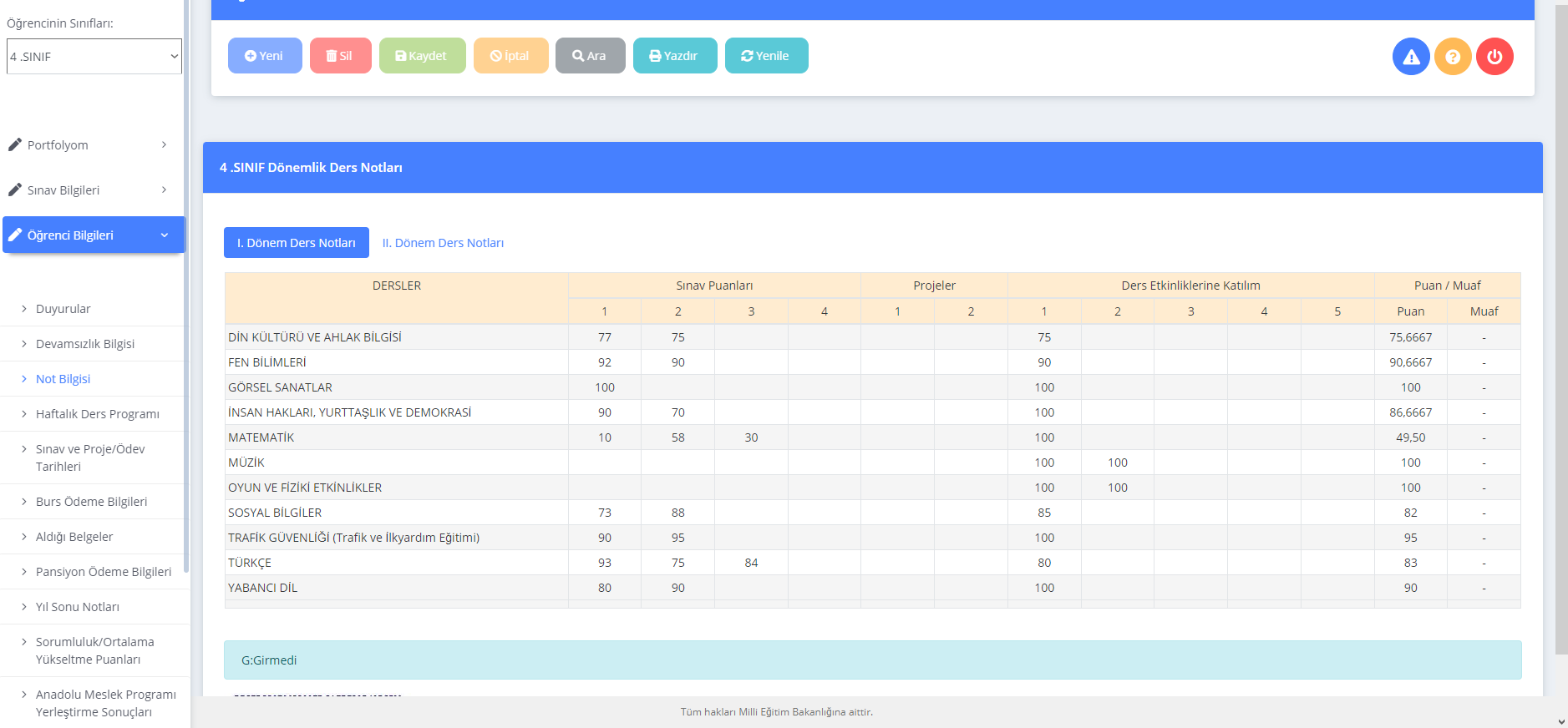Click the chevron beside Yıl Sonu Notları
Screen dimensions: 1568x728
coord(24,607)
